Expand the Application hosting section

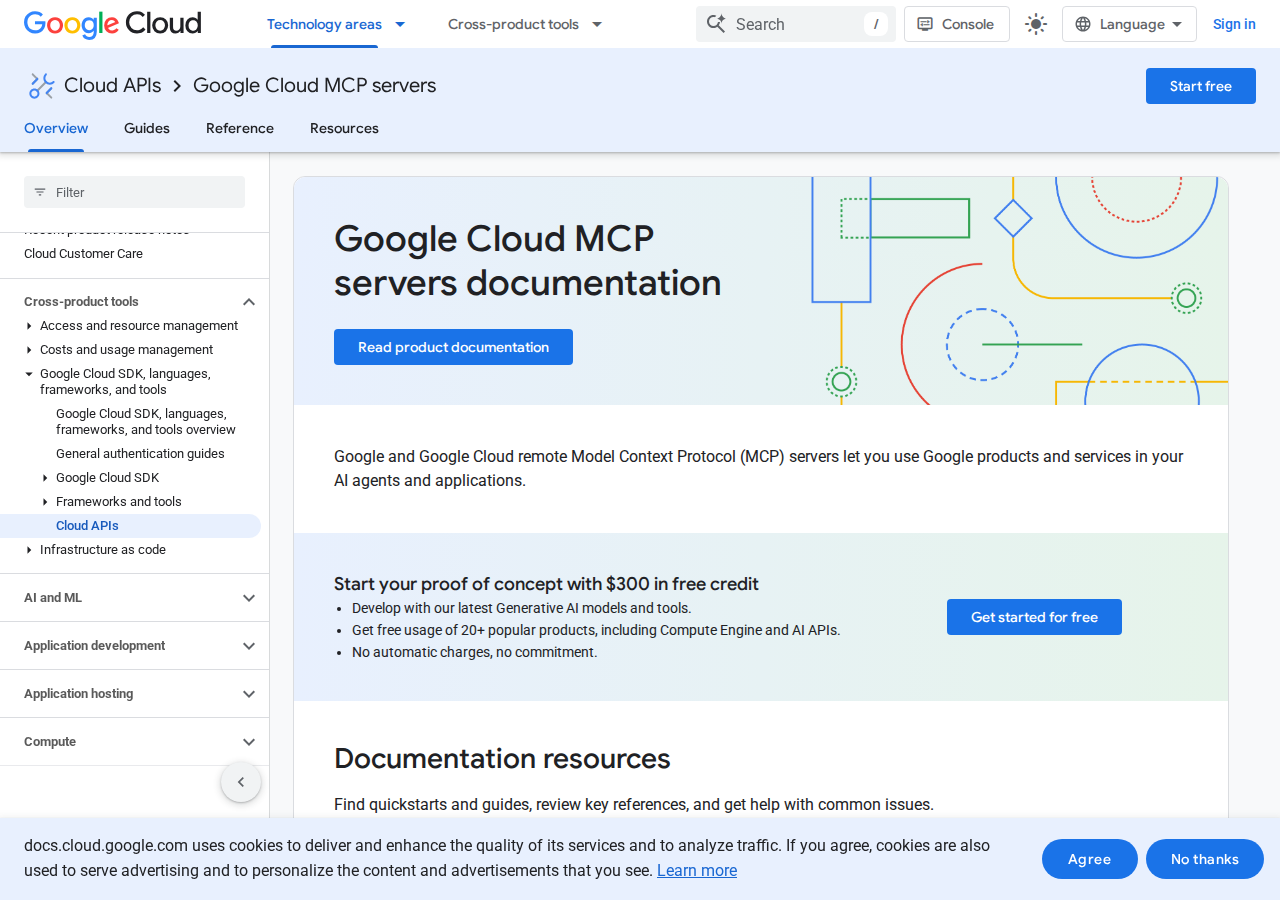point(249,694)
